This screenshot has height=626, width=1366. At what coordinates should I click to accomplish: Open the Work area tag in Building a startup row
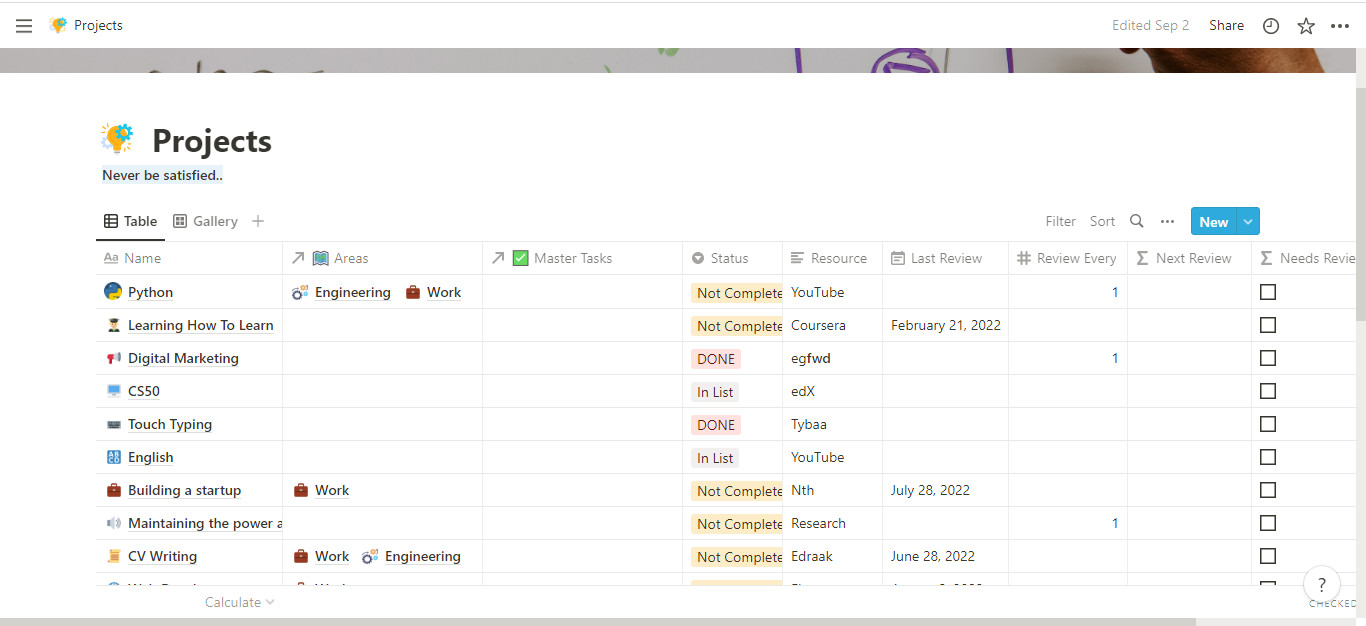(x=321, y=490)
